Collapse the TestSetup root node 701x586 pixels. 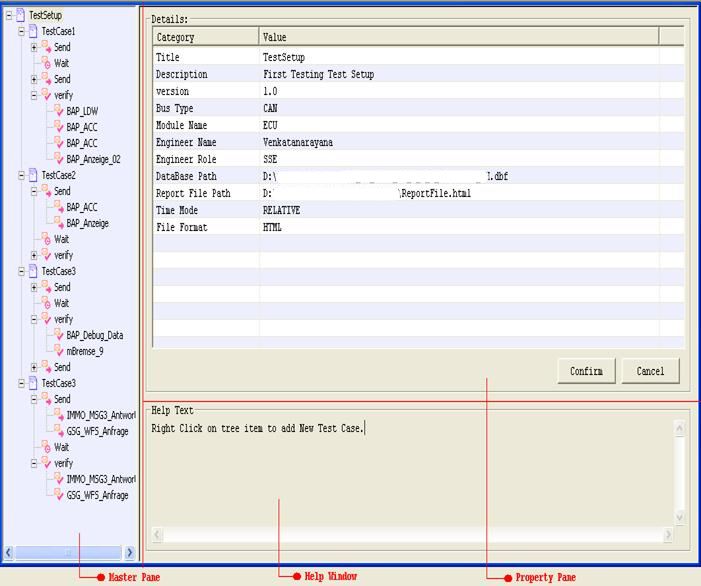click(9, 16)
